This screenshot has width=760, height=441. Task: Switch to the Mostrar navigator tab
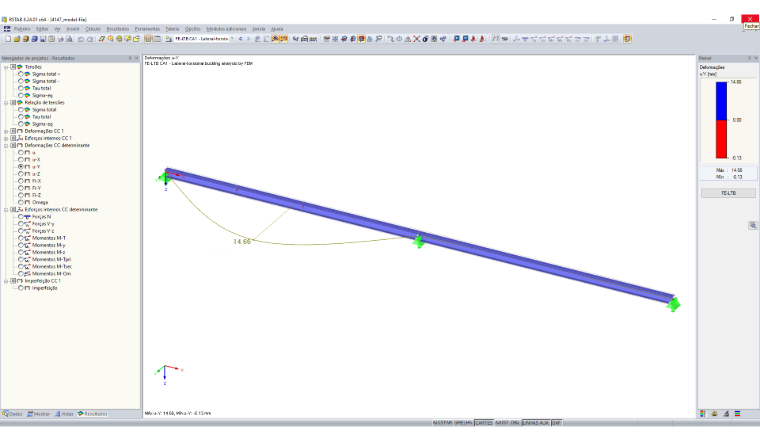pyautogui.click(x=39, y=414)
